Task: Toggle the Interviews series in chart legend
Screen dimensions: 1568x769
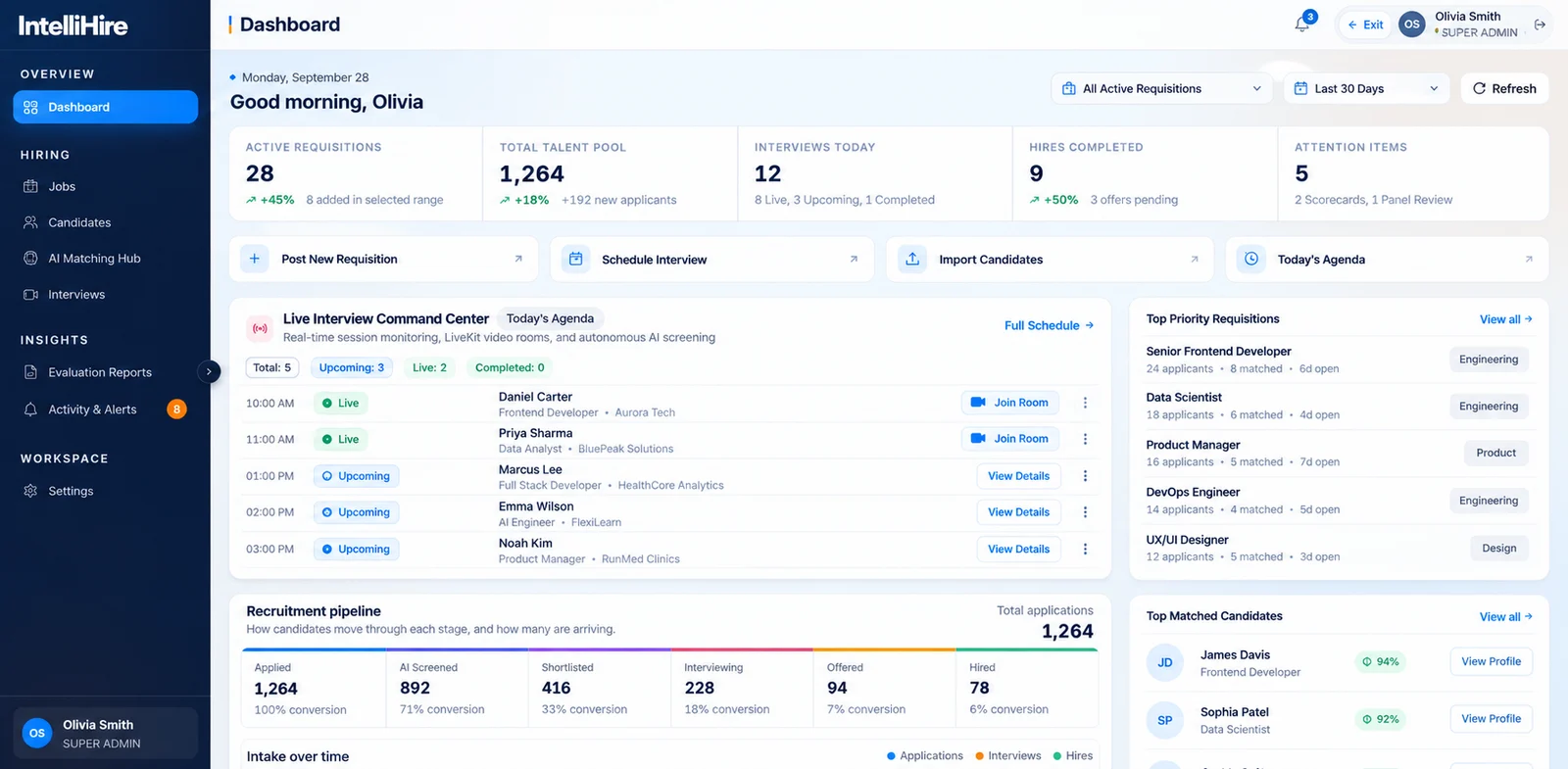Action: coord(1008,755)
